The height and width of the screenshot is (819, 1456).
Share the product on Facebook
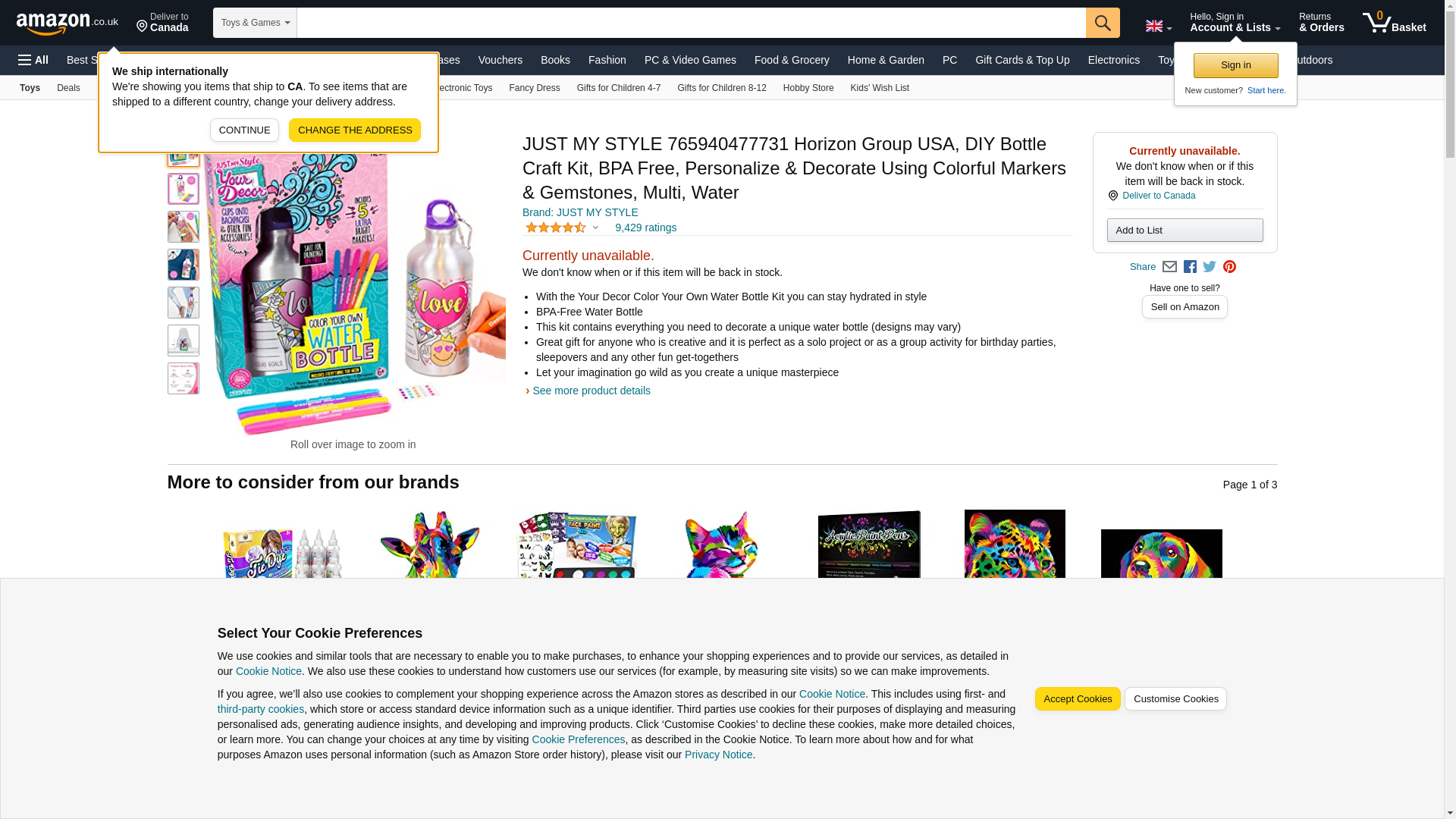(1190, 267)
